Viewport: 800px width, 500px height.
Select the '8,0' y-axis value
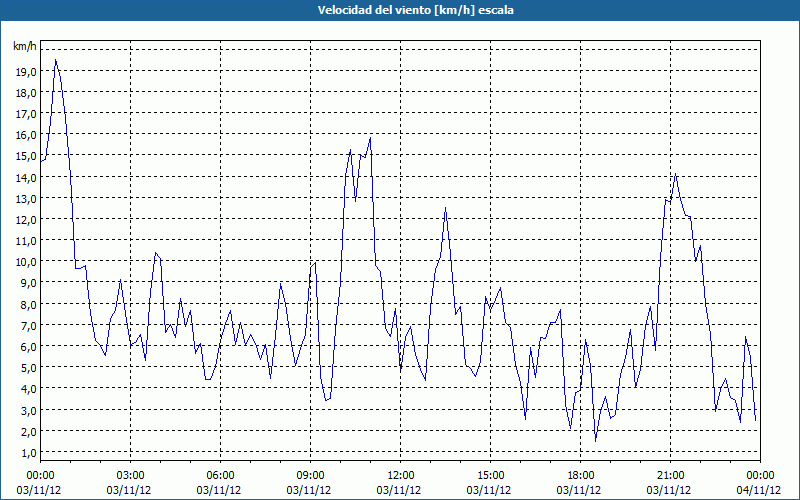point(29,304)
